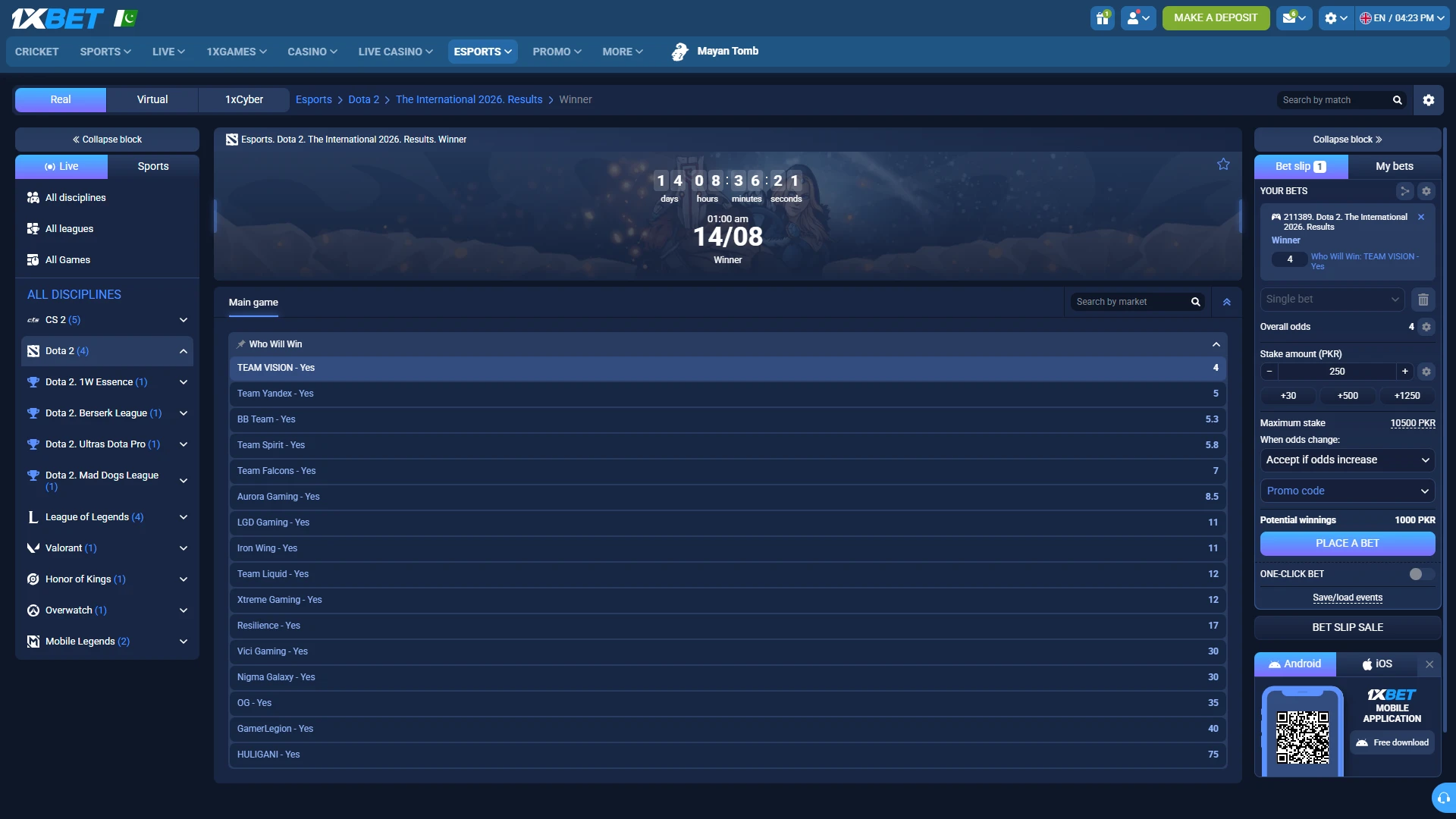Add +500 to stake amount
This screenshot has height=819, width=1456.
1348,396
